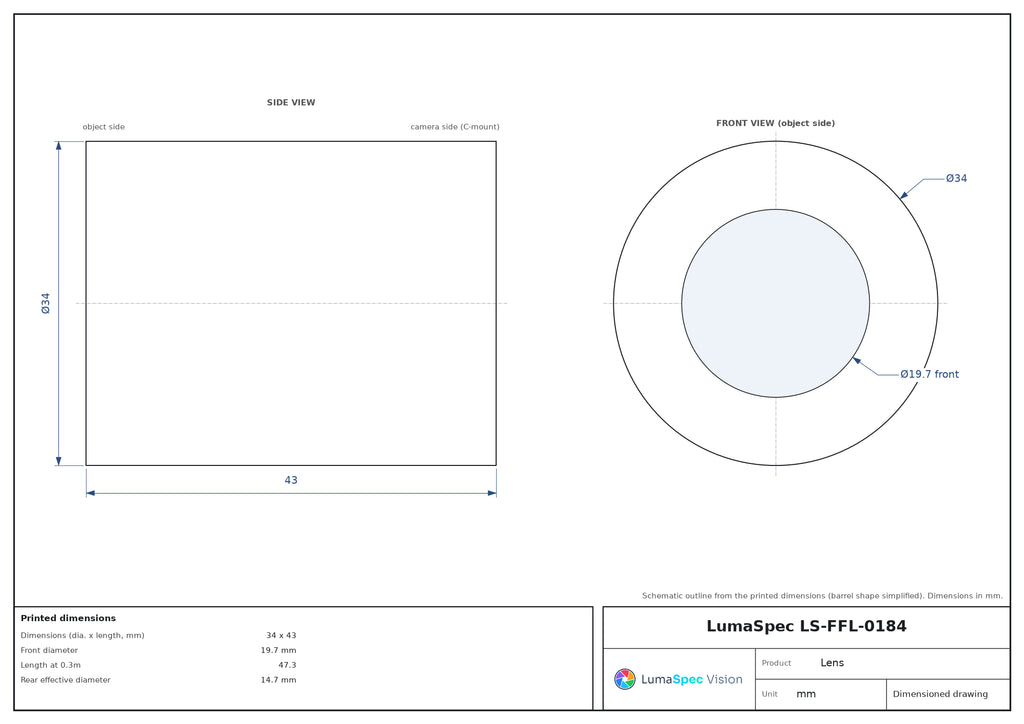This screenshot has height=724, width=1024.
Task: Select the 43 length dimension value
Action: pos(291,480)
